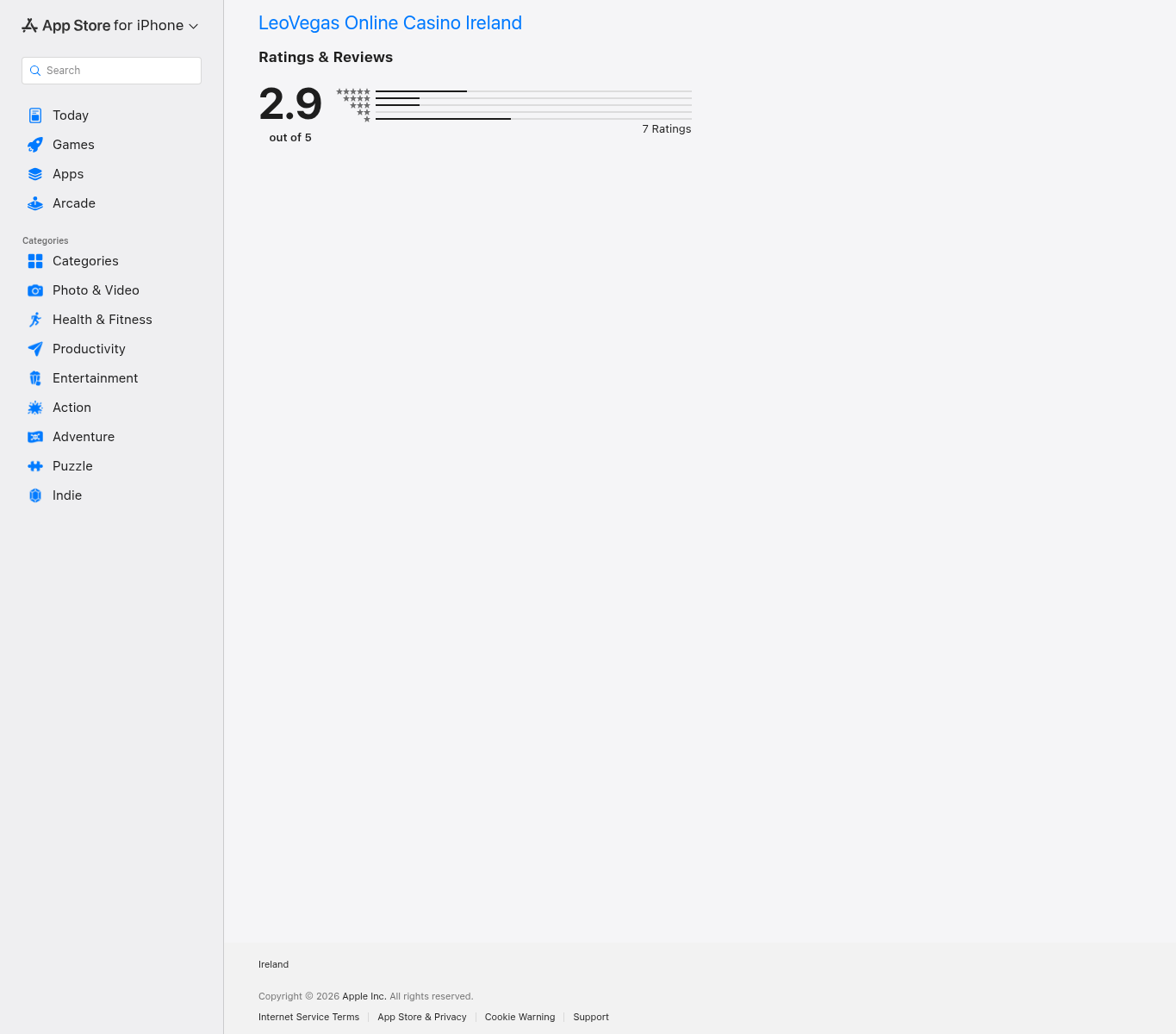1176x1034 pixels.
Task: Click the Entertainment popcorn icon
Action: (x=35, y=378)
